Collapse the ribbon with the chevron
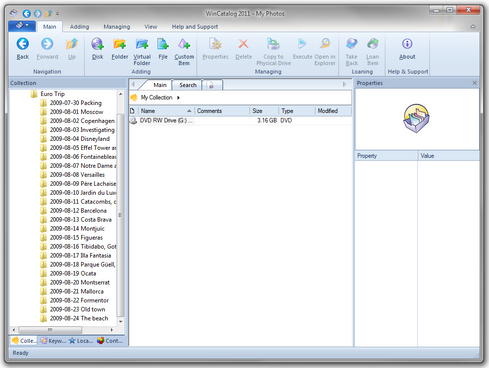489x368 pixels. point(473,27)
